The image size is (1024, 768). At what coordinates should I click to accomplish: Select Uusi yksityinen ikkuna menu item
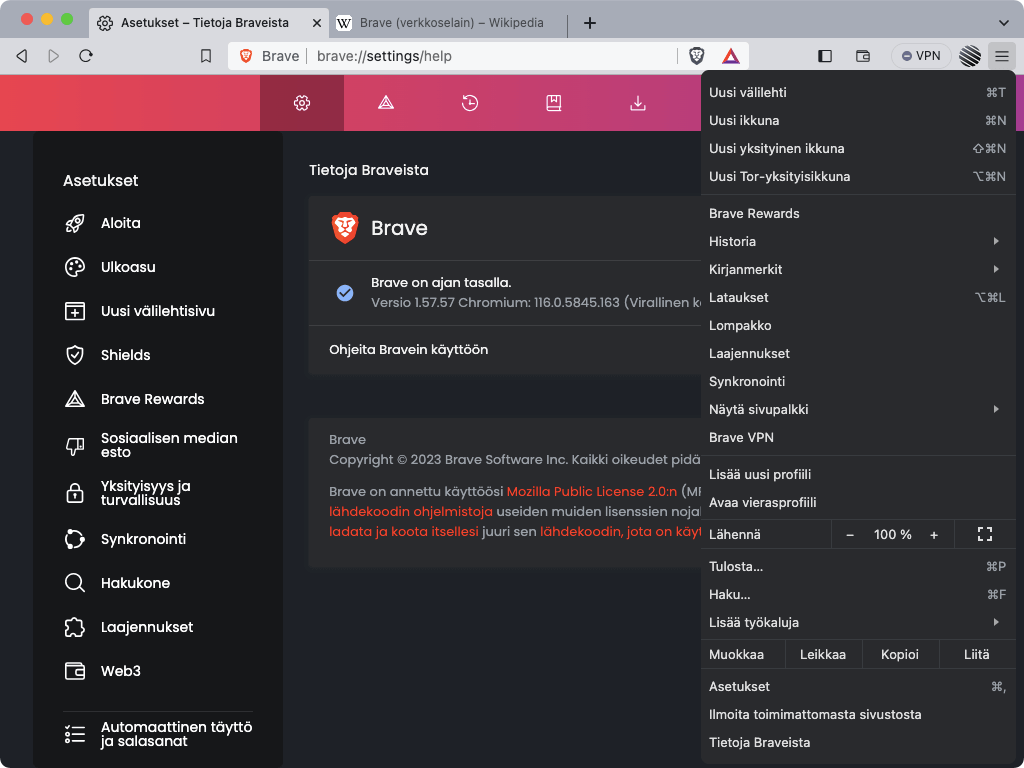pos(777,148)
